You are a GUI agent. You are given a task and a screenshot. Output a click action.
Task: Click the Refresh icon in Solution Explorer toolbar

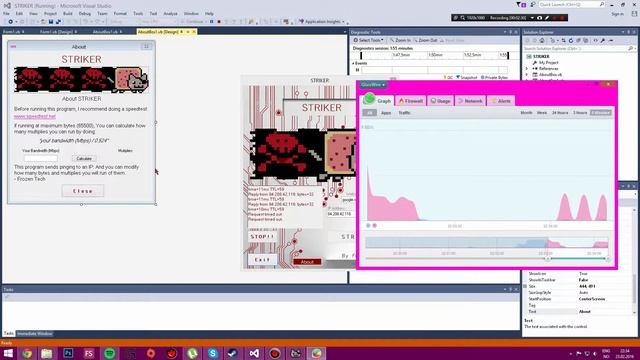571,40
